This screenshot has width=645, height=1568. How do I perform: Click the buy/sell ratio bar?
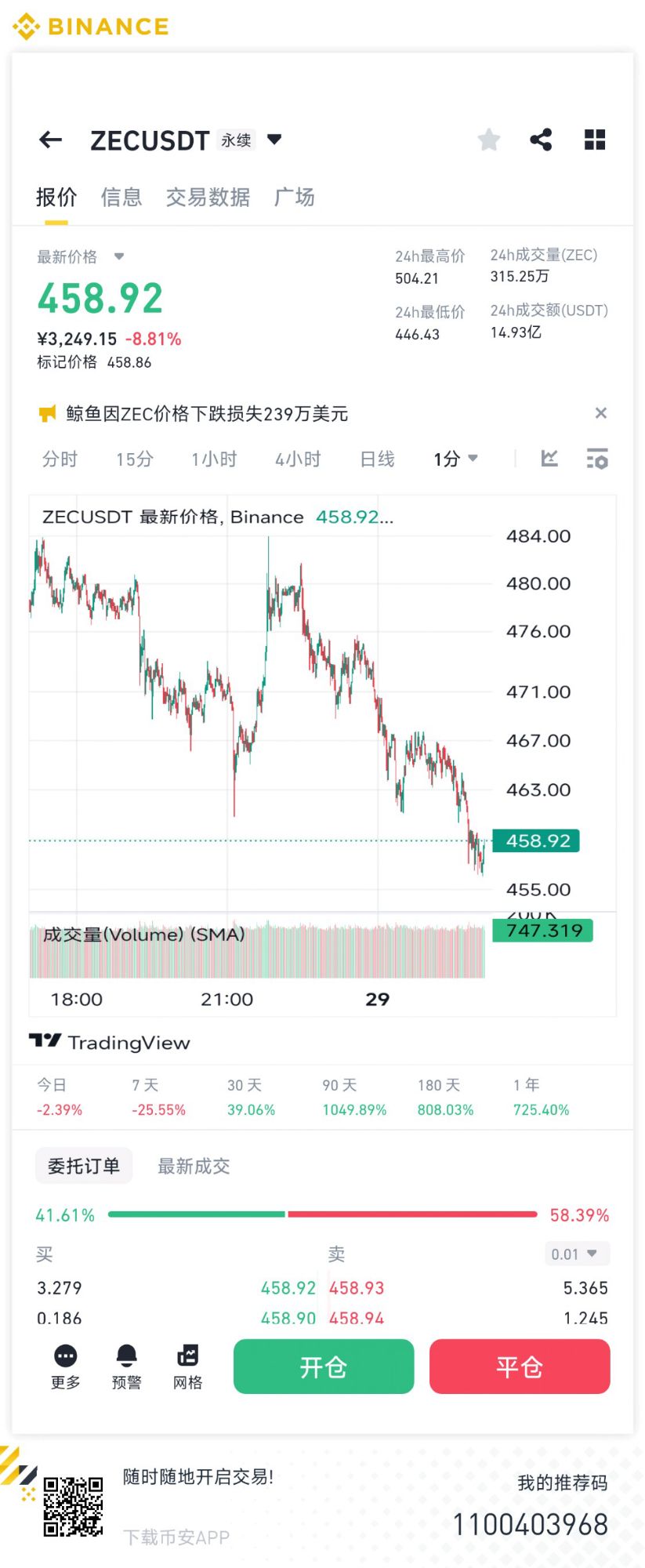tap(322, 1214)
